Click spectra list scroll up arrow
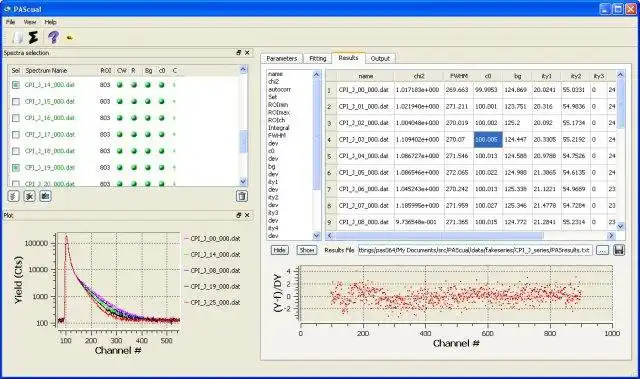 point(243,69)
